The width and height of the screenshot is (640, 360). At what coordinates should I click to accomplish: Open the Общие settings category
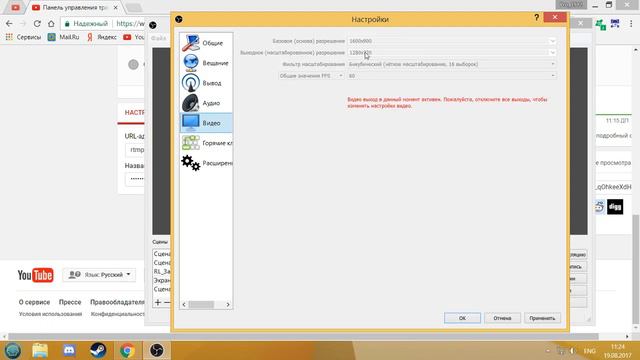[x=206, y=43]
